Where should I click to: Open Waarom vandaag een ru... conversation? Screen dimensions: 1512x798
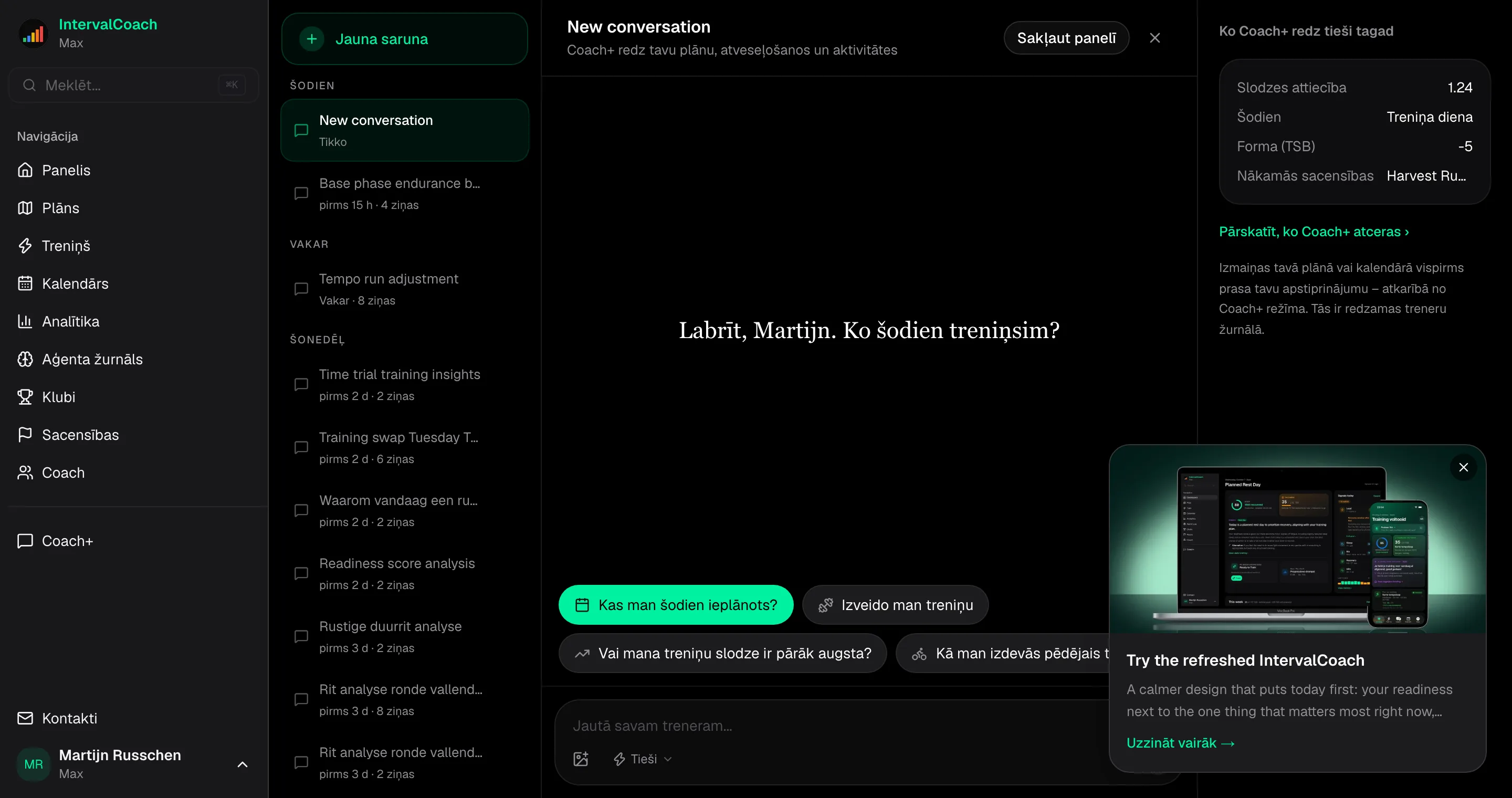click(x=404, y=510)
